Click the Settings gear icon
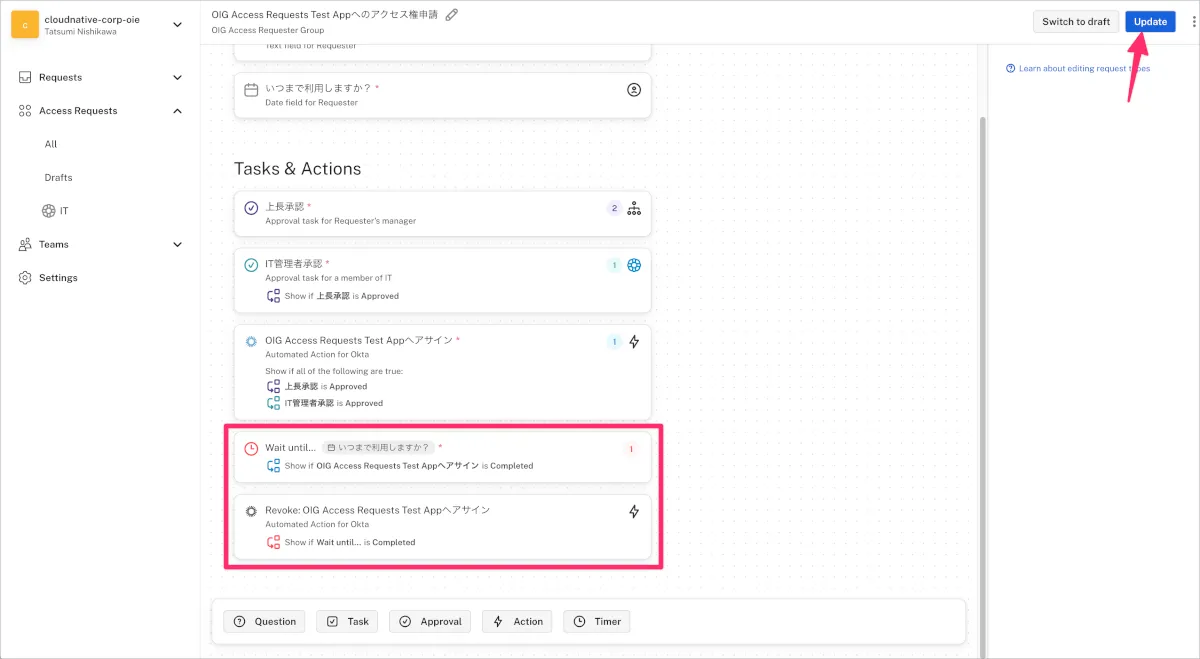This screenshot has width=1200, height=659. click(x=25, y=278)
